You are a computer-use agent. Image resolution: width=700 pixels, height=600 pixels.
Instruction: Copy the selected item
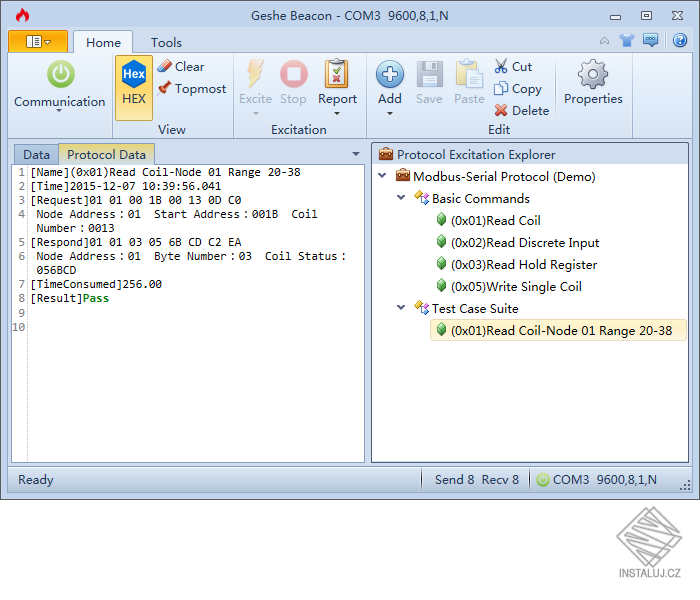(518, 88)
